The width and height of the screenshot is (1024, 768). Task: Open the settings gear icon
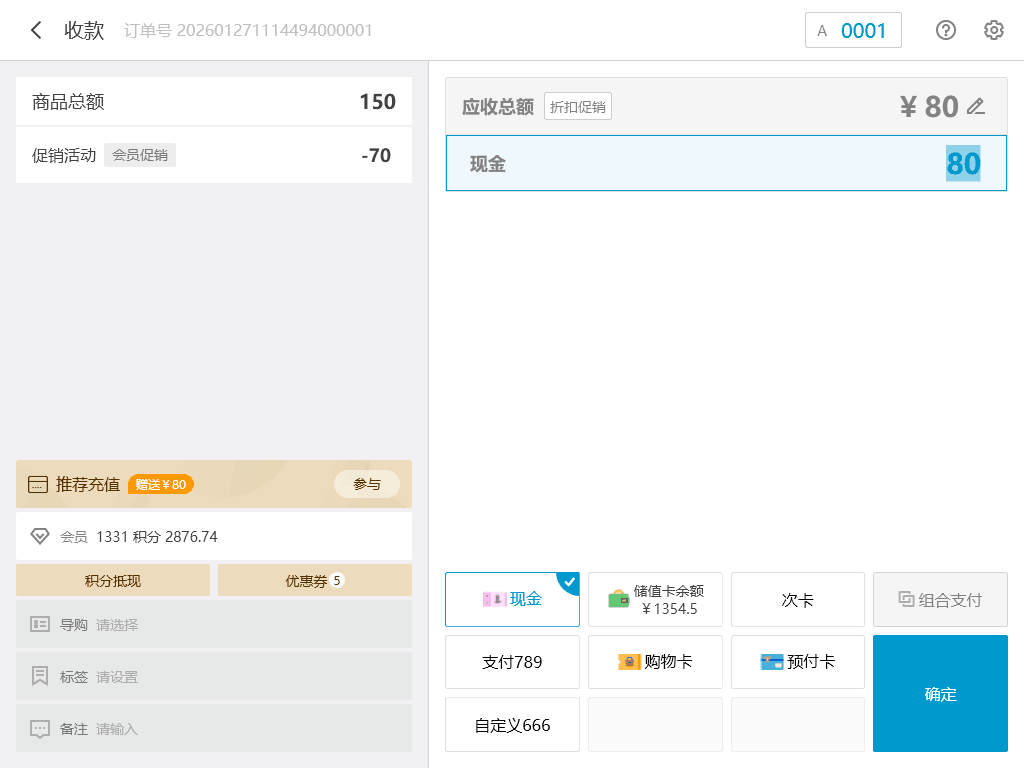pos(993,30)
